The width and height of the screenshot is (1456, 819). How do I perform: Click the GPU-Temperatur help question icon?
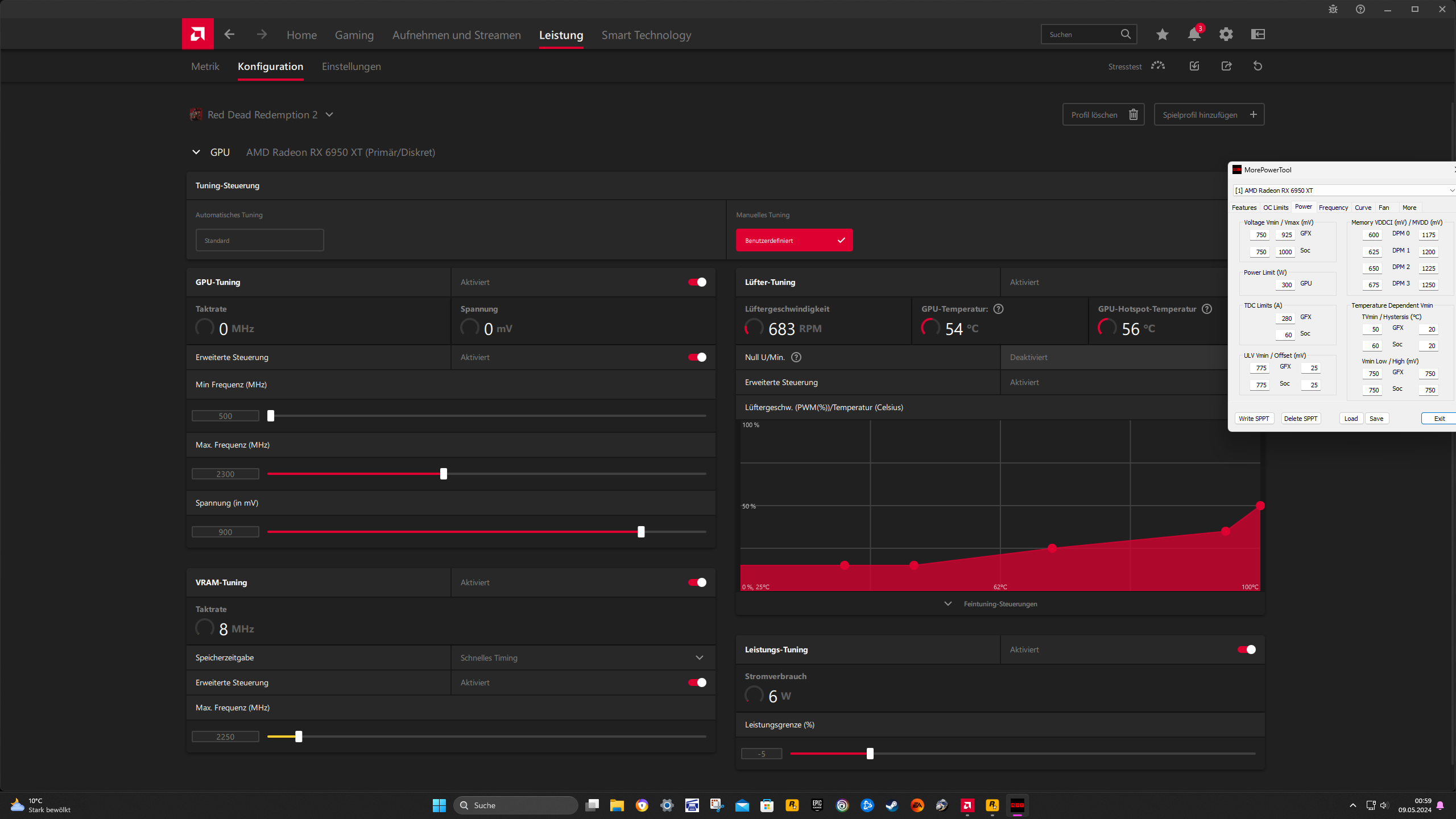click(998, 309)
